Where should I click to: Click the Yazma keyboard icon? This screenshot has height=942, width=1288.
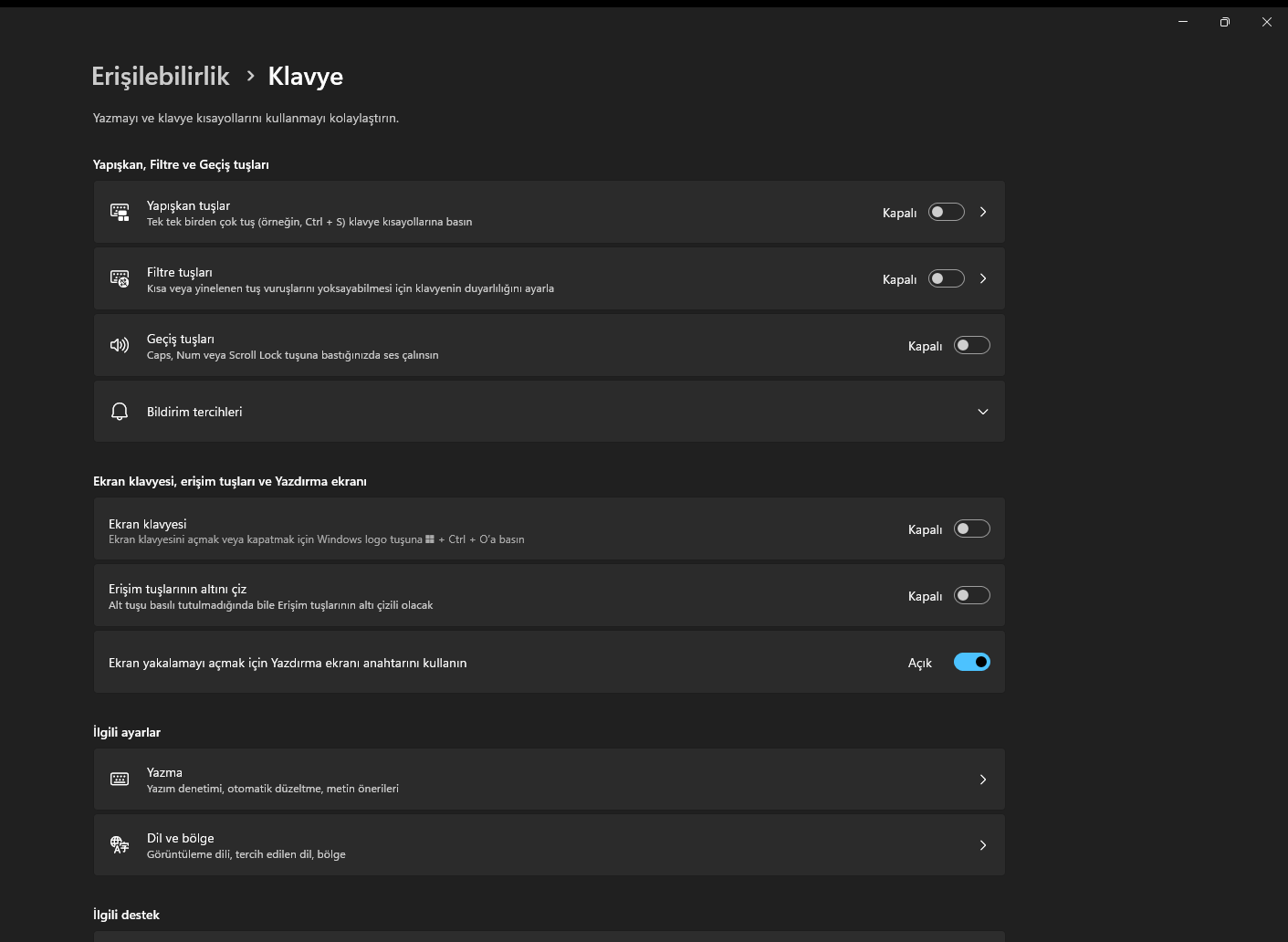[120, 780]
